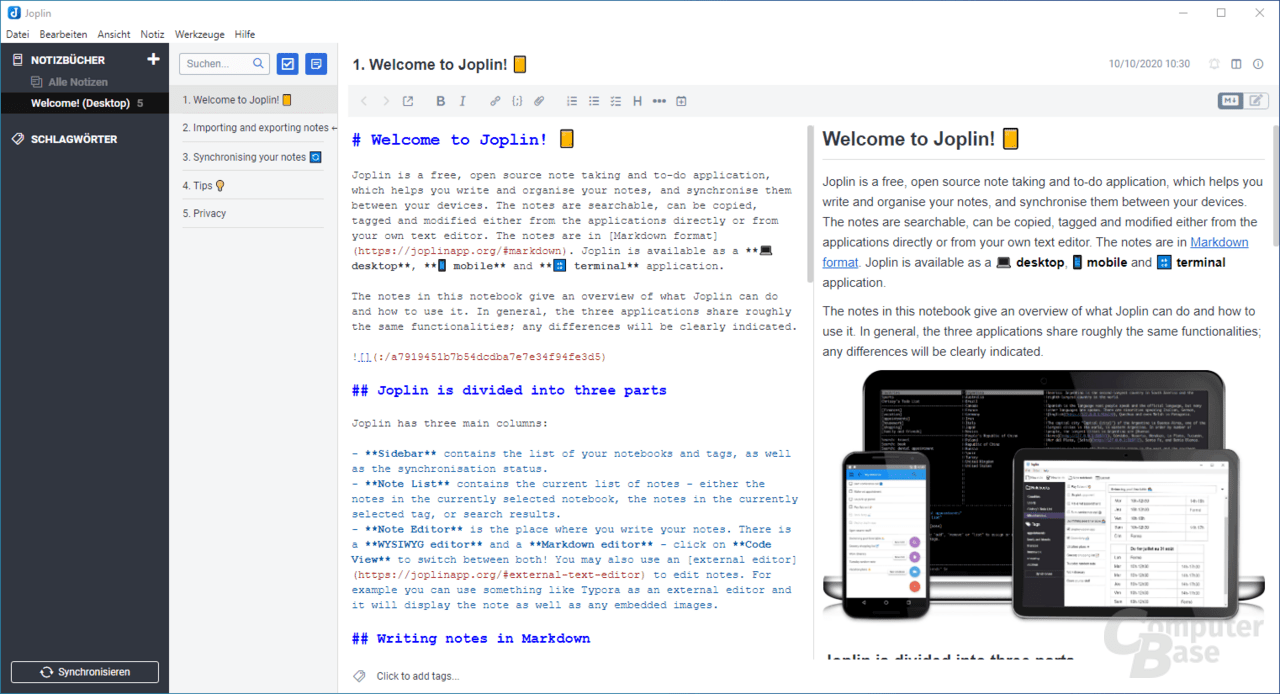Click the tag icon at the bottom
The height and width of the screenshot is (694, 1280).
[x=360, y=676]
